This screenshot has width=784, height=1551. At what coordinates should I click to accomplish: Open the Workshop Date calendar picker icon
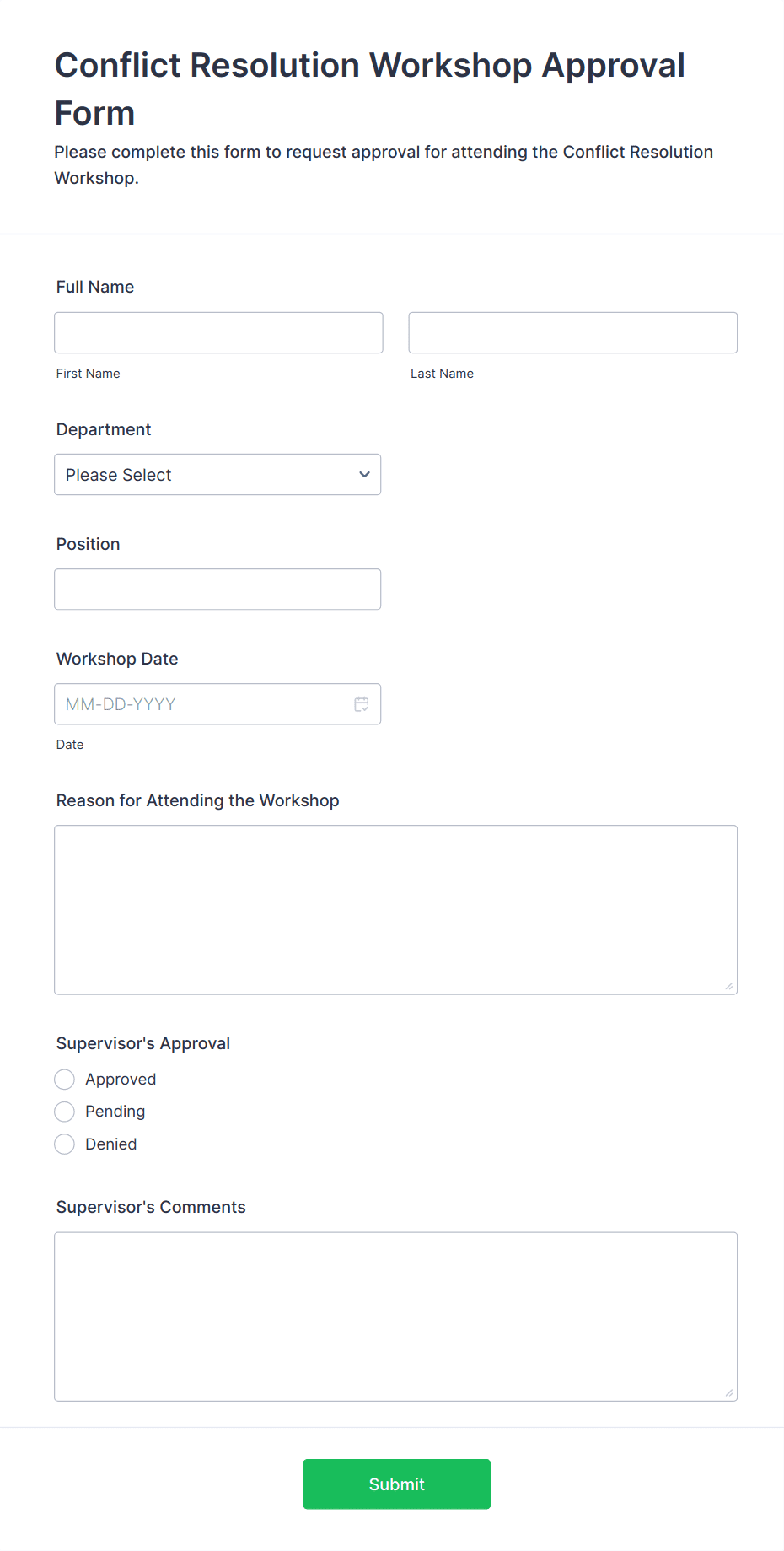(x=362, y=704)
